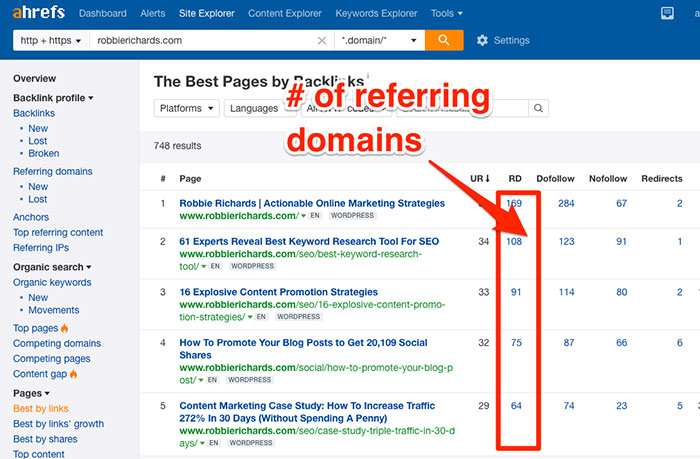Open Top content sidebar link
The width and height of the screenshot is (700, 459).
click(x=39, y=454)
